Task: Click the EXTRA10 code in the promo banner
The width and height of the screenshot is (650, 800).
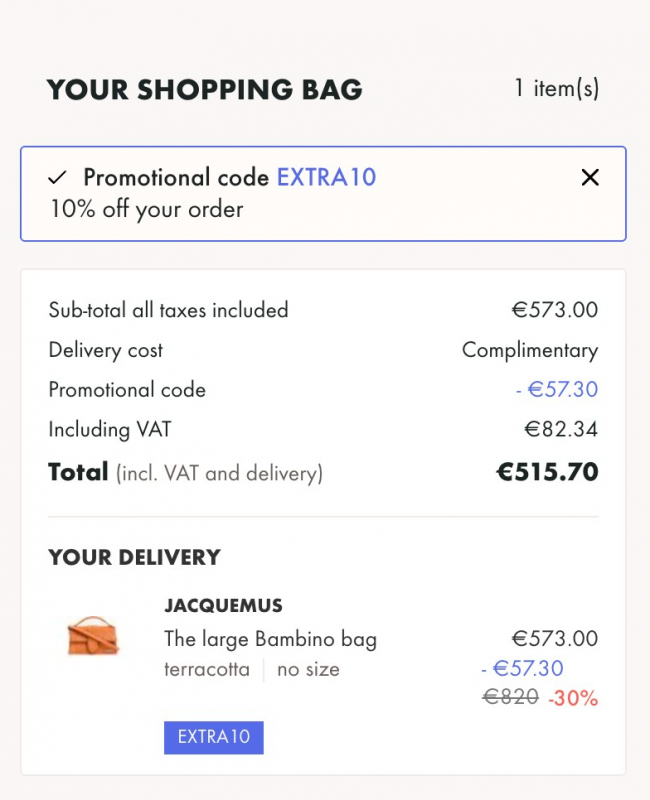Action: pyautogui.click(x=326, y=178)
